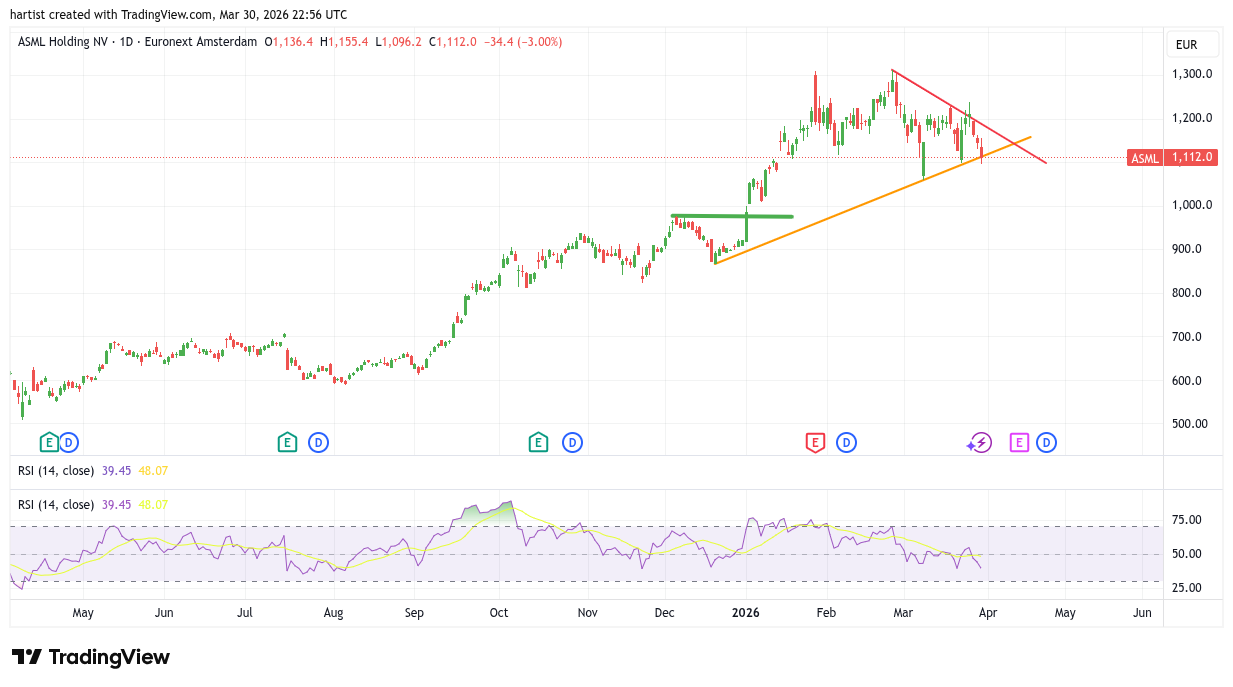The image size is (1233, 687).
Task: Click the red earnings marker near February
Action: tap(815, 442)
